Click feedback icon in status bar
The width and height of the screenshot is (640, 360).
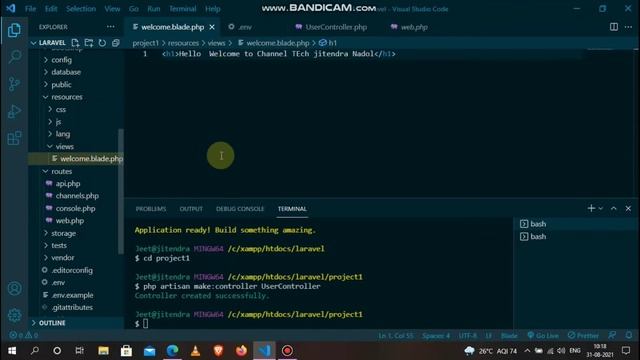click(612, 335)
